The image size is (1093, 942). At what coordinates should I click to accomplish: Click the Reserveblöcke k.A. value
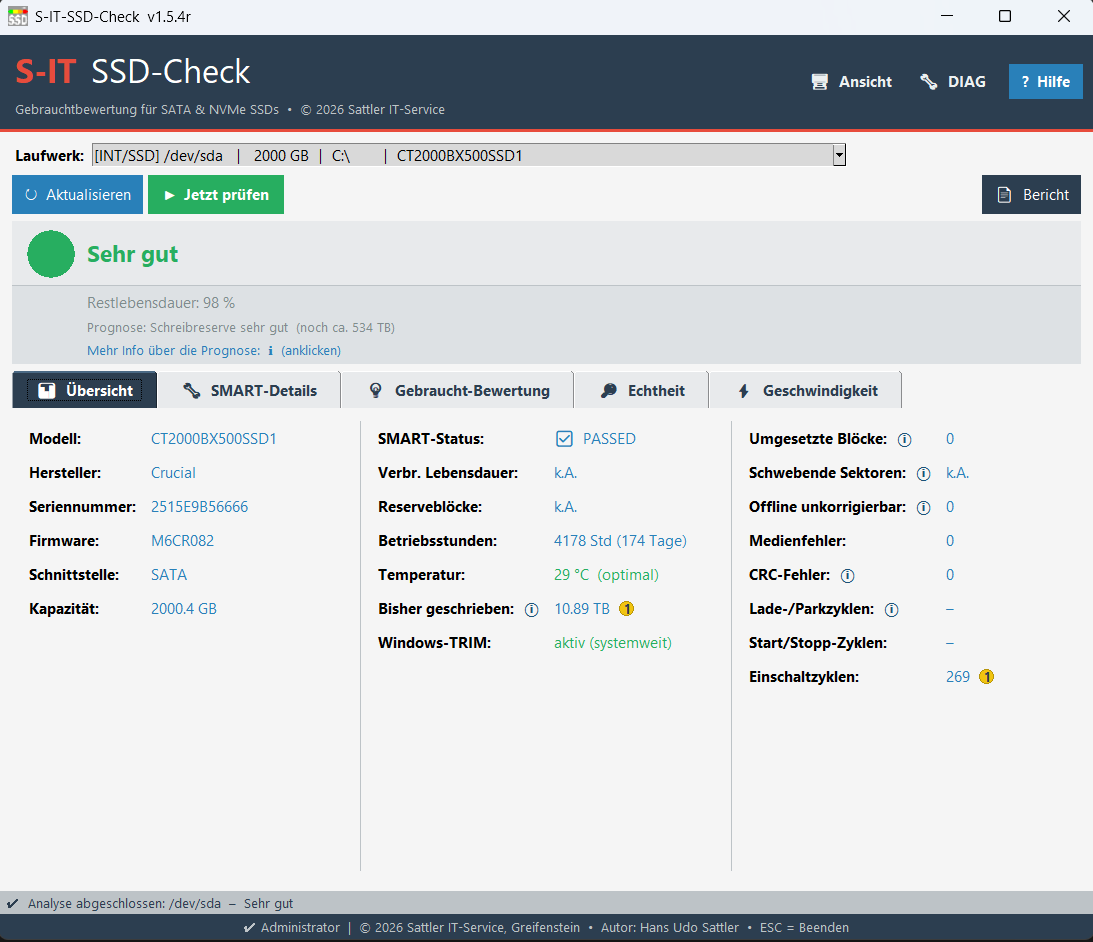click(x=565, y=507)
